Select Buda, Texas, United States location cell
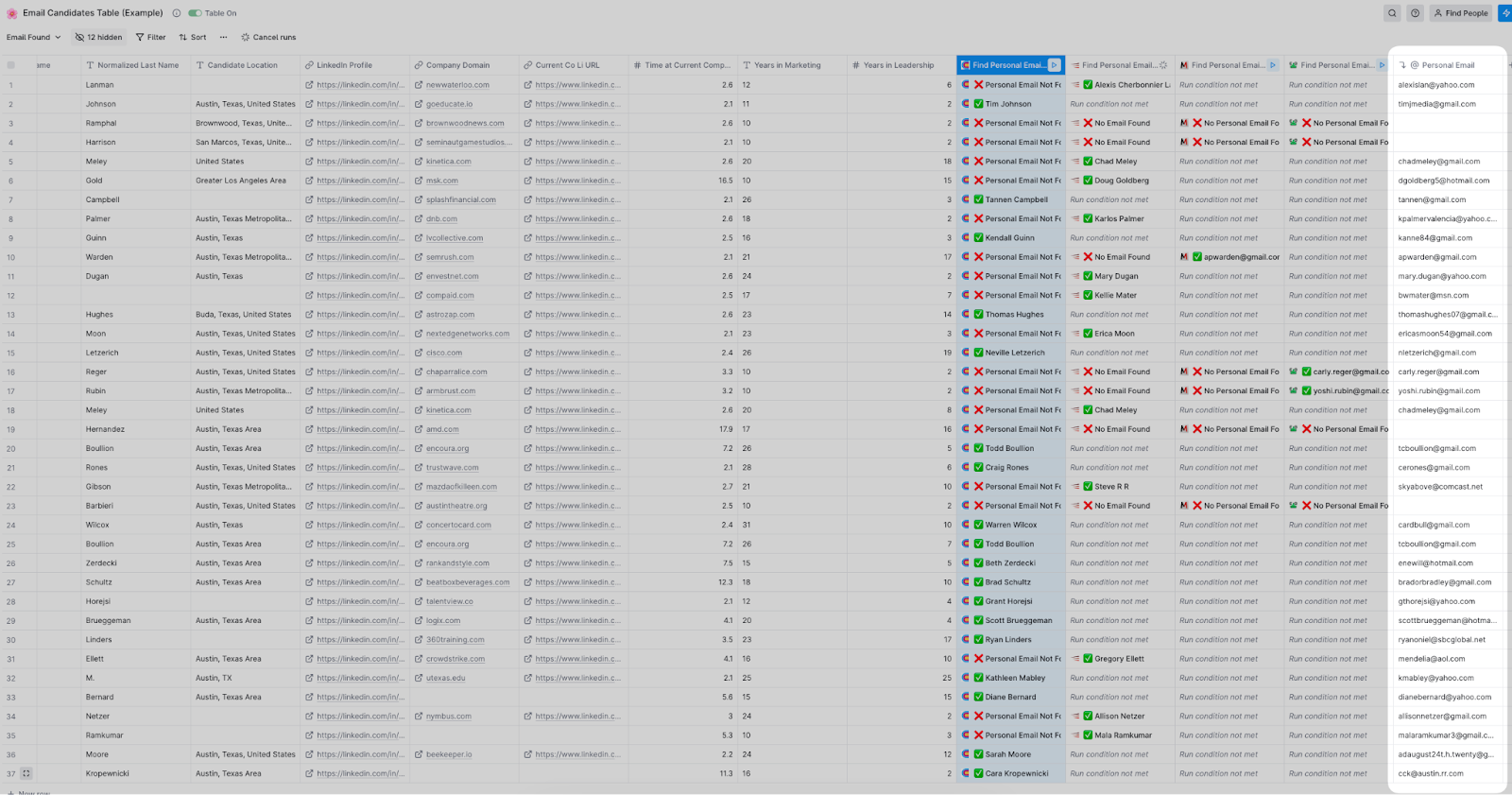This screenshot has height=795, width=1512. 245,315
